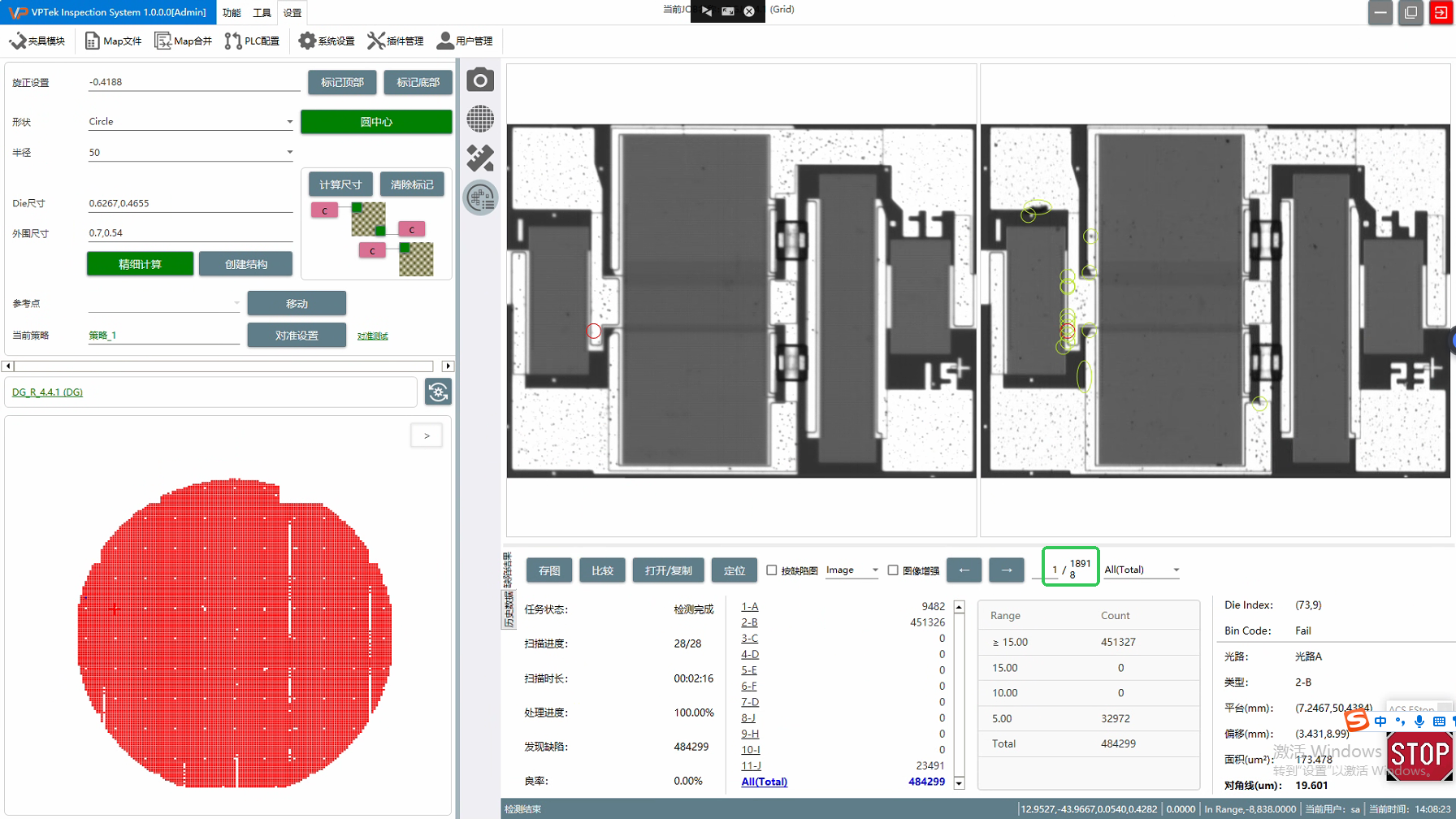Click the Die尺寸 input field
Screen dimensions: 1456x819
tap(190, 203)
